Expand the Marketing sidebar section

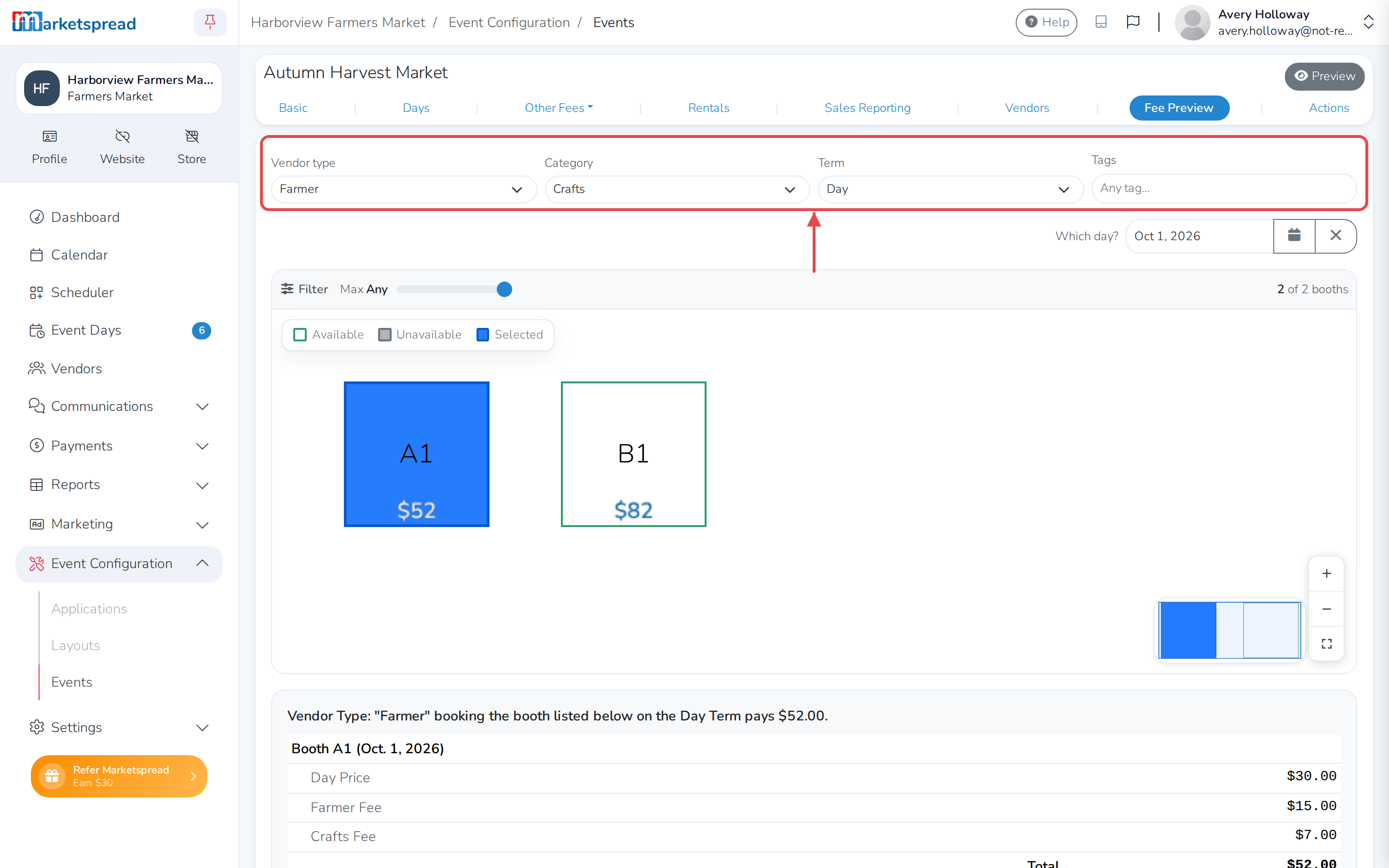click(x=119, y=524)
